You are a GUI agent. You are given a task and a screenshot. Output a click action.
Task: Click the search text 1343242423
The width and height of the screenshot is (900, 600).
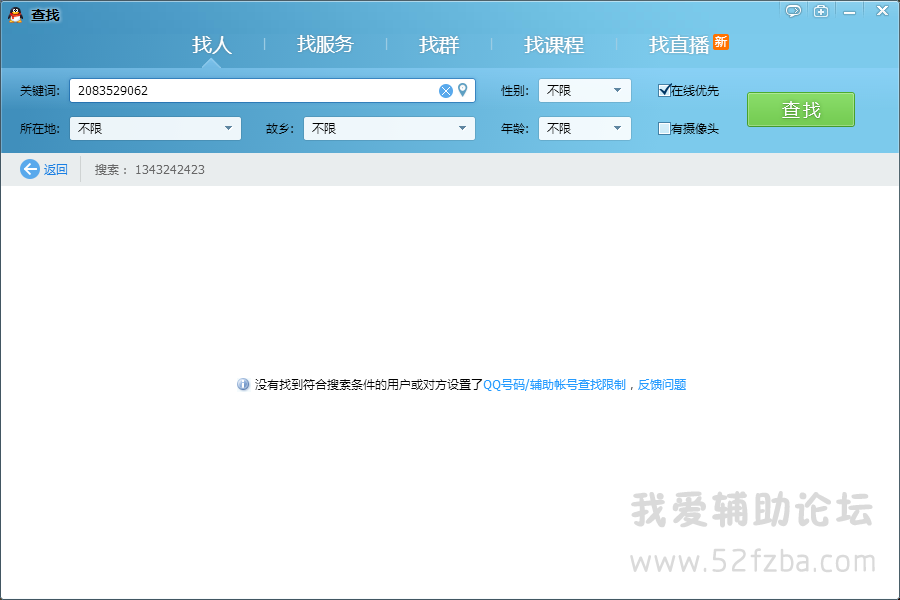click(170, 169)
